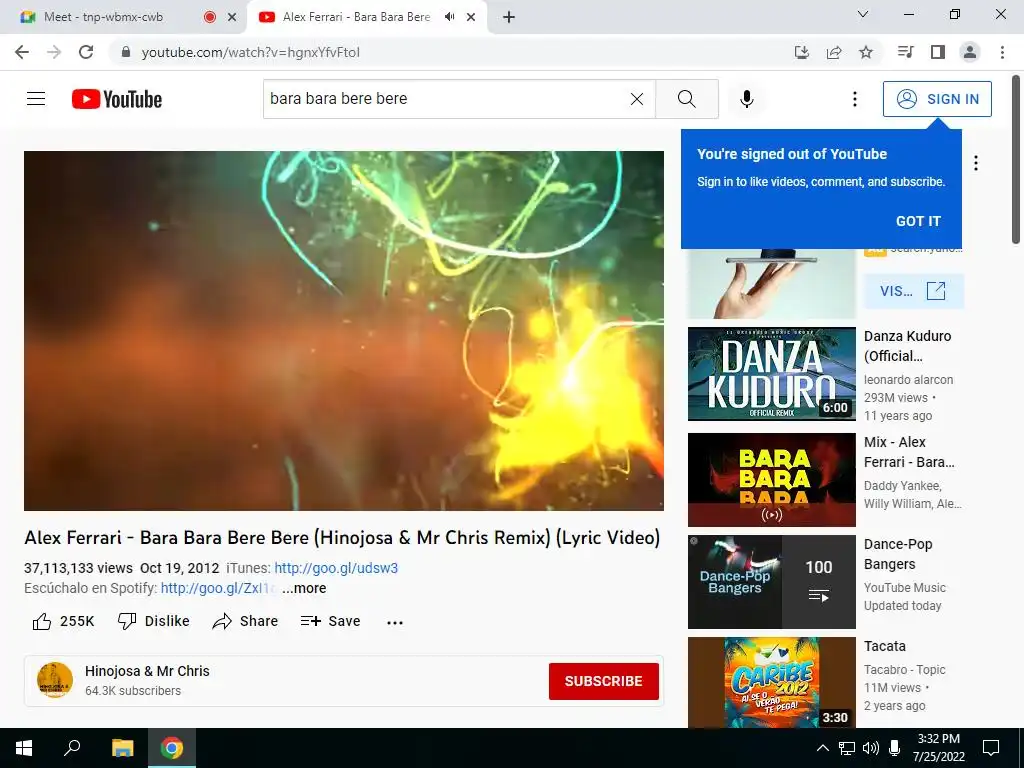1024x768 pixels.
Task: Click the VIS... ad visit button
Action: point(913,291)
